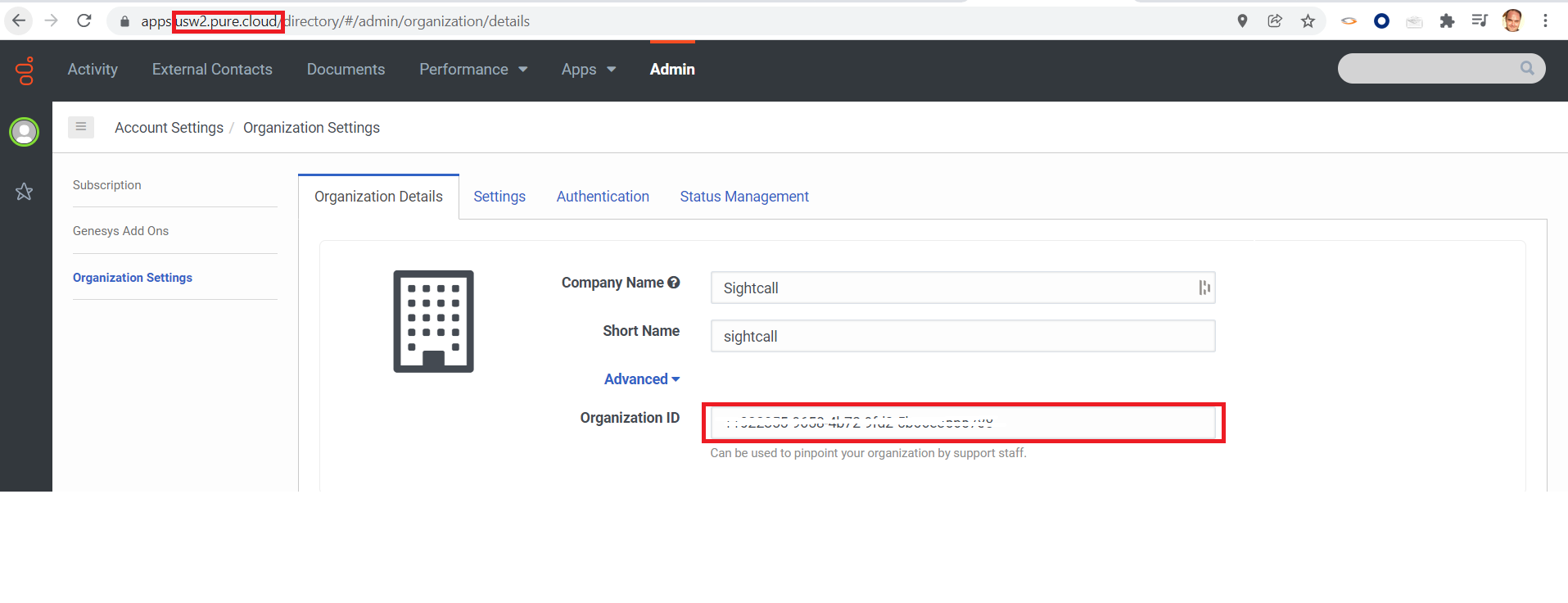Viewport: 1568px width, 603px height.
Task: Select Organization Settings in the side menu
Action: pos(133,278)
